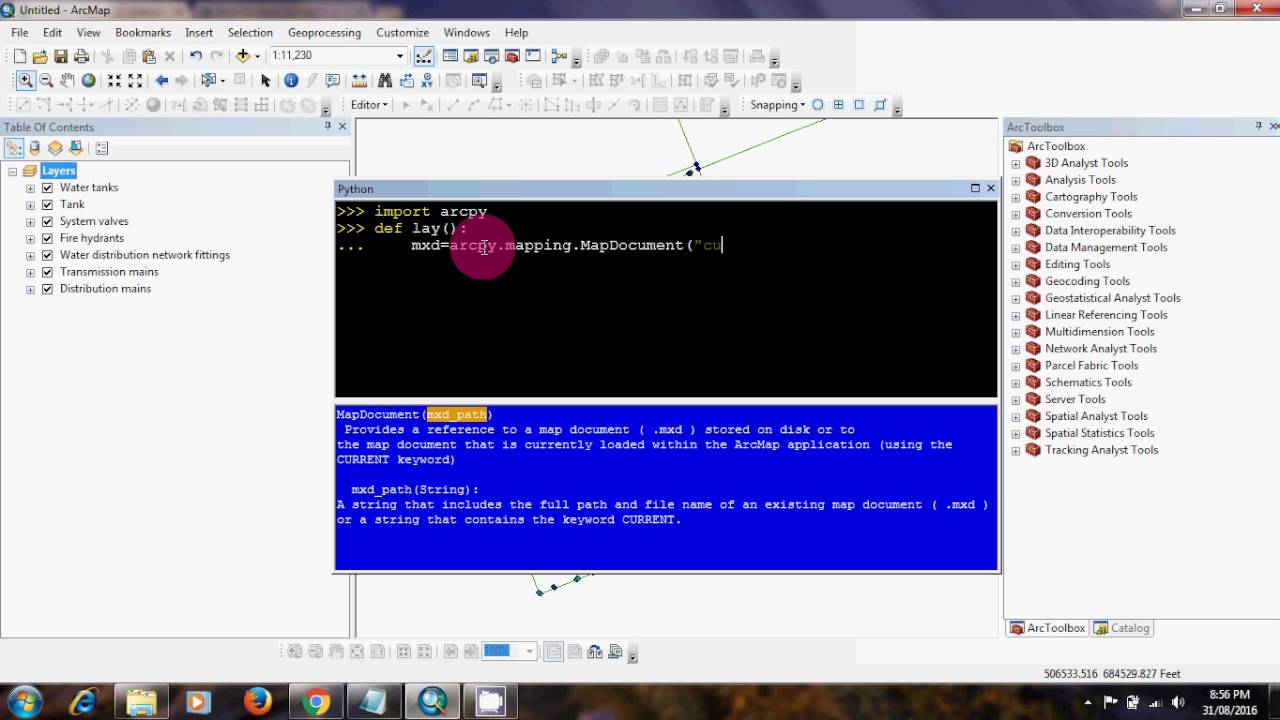Expand the Spatial Analyst Tools toolbox
This screenshot has width=1280, height=720.
click(x=1016, y=417)
